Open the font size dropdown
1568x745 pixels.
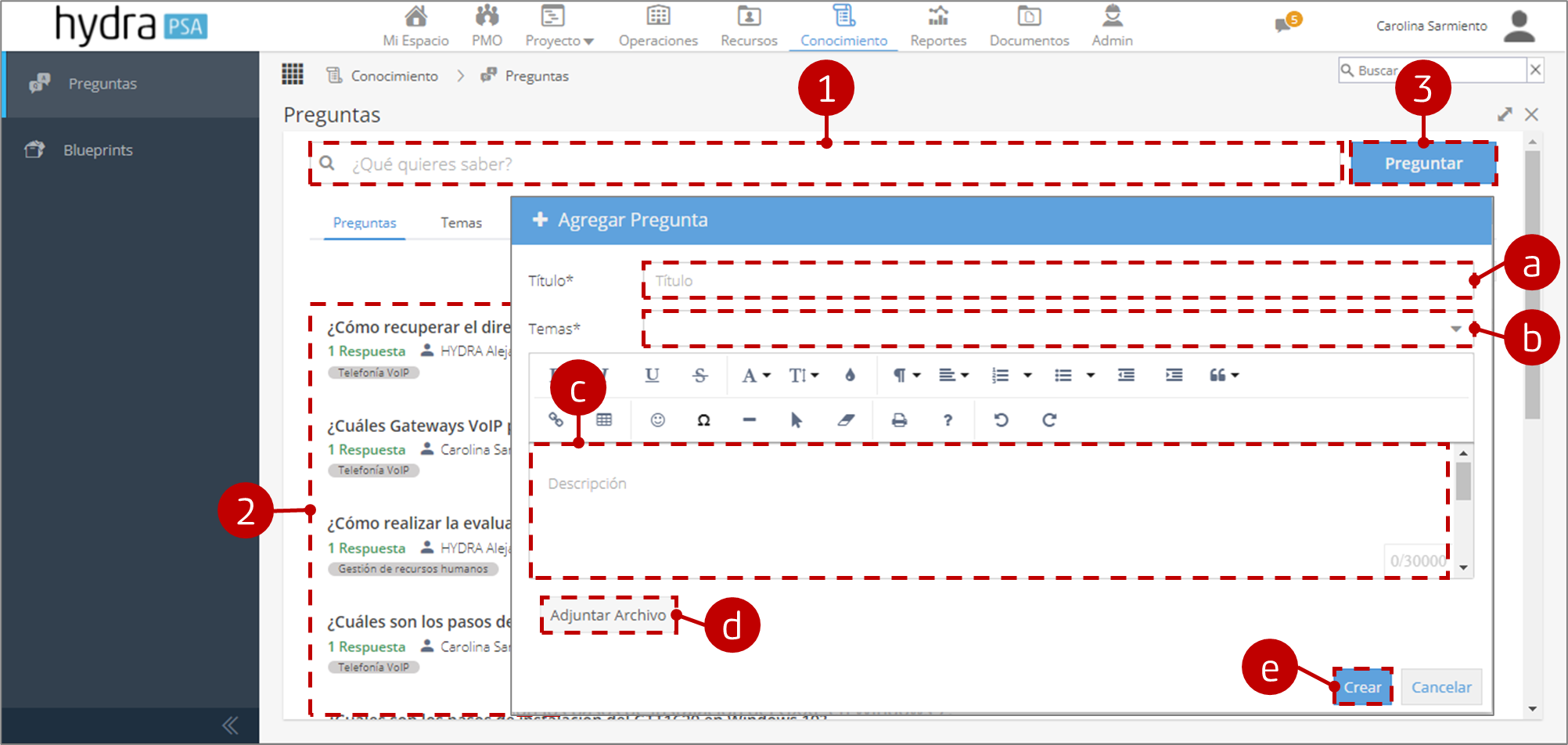pos(804,375)
